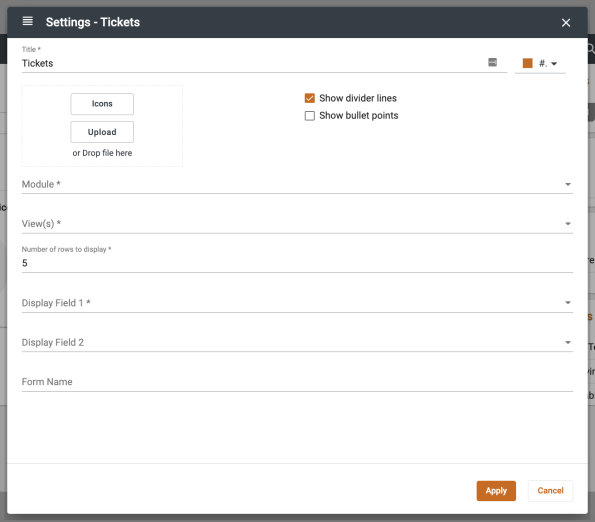Open the Display Field 1 dropdown
Image resolution: width=595 pixels, height=522 pixels.
click(x=297, y=303)
